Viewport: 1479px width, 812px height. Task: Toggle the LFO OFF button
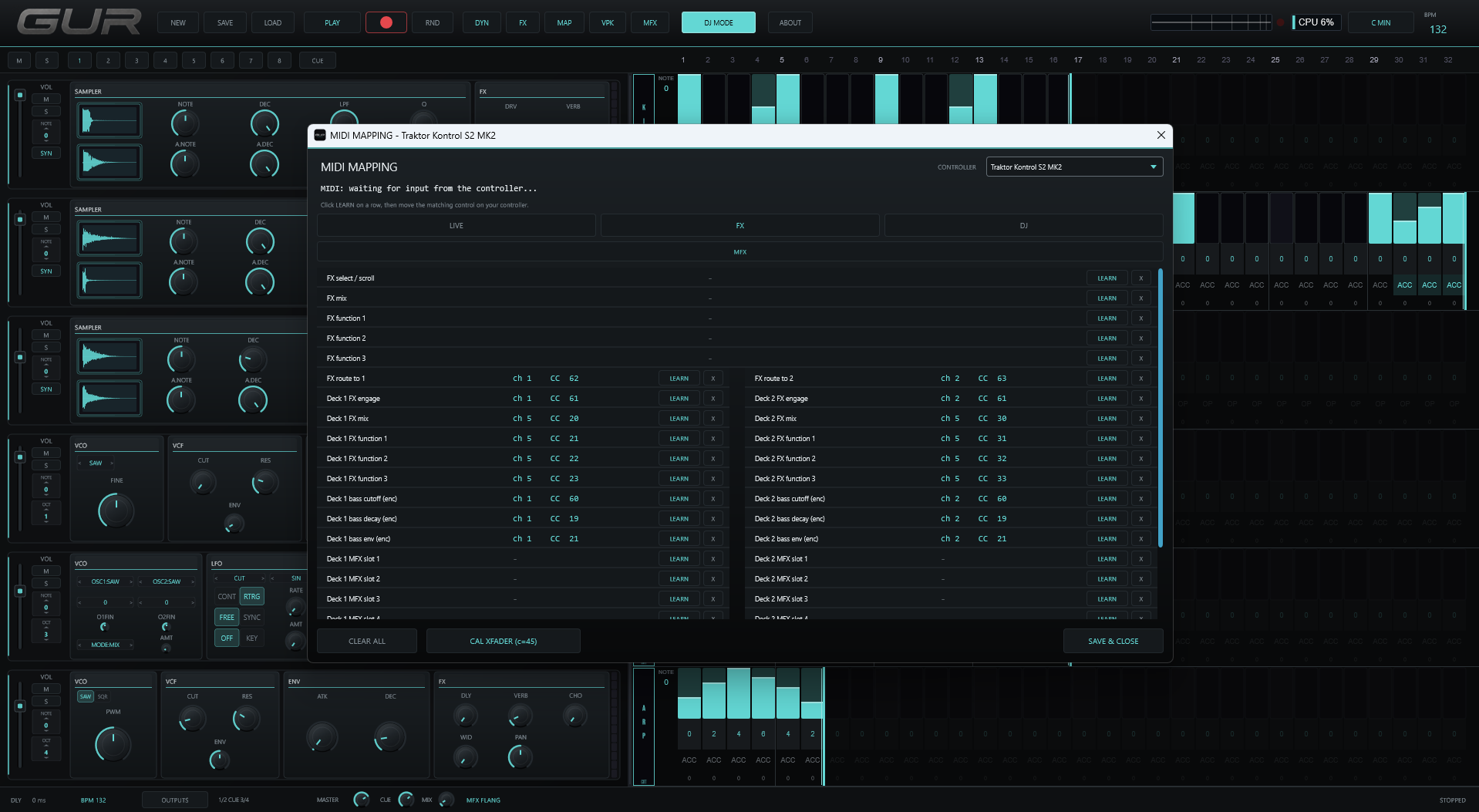(227, 638)
